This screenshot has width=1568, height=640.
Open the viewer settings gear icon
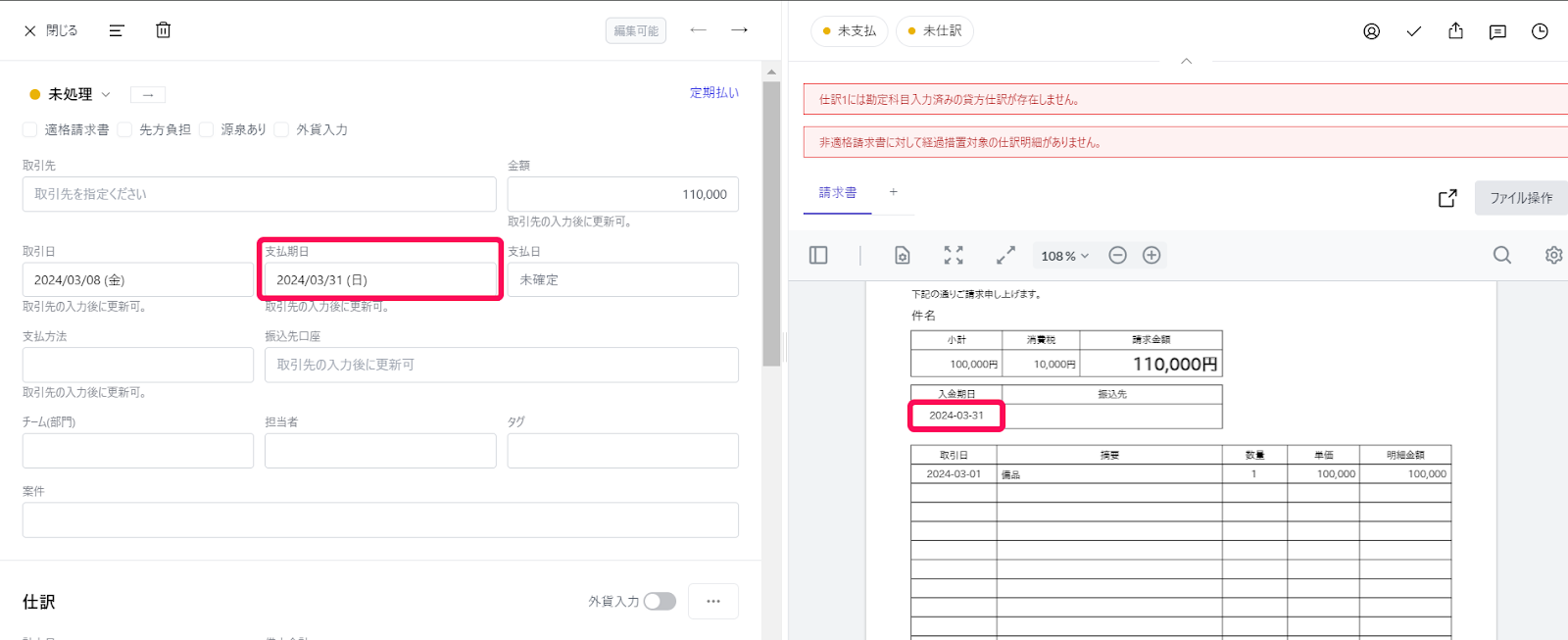[1553, 255]
